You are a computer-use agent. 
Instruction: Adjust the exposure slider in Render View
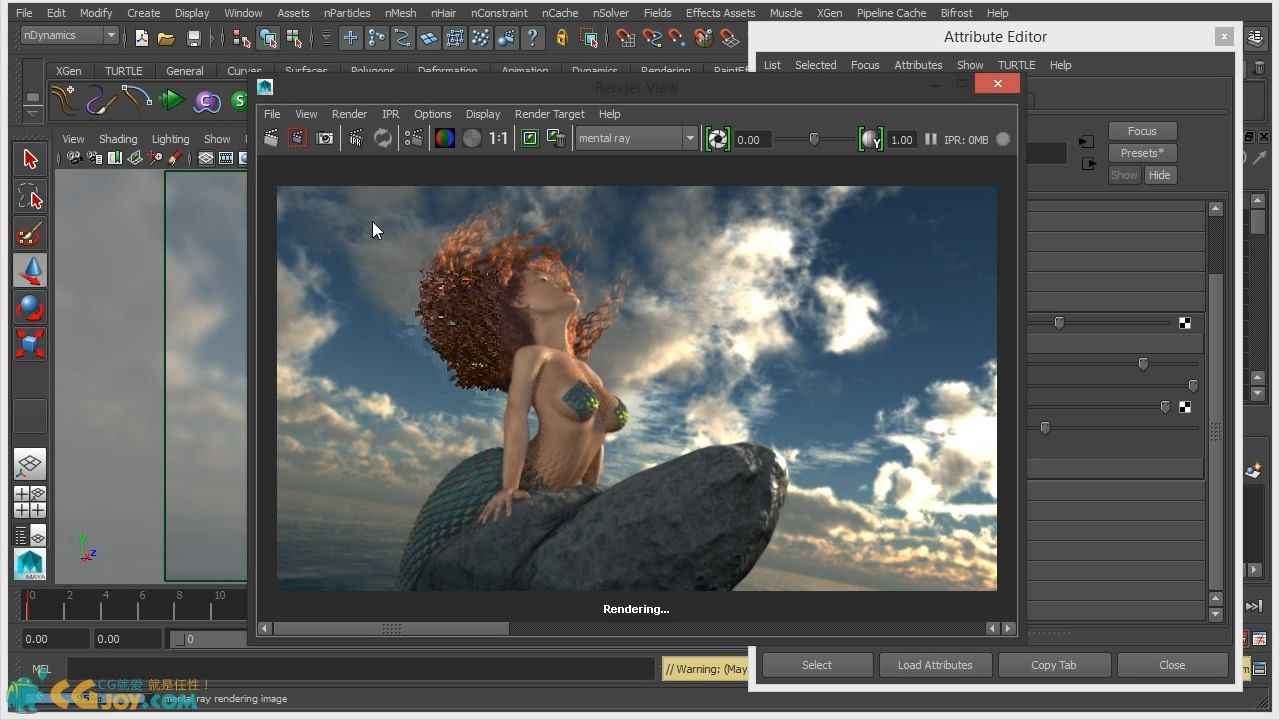[814, 139]
